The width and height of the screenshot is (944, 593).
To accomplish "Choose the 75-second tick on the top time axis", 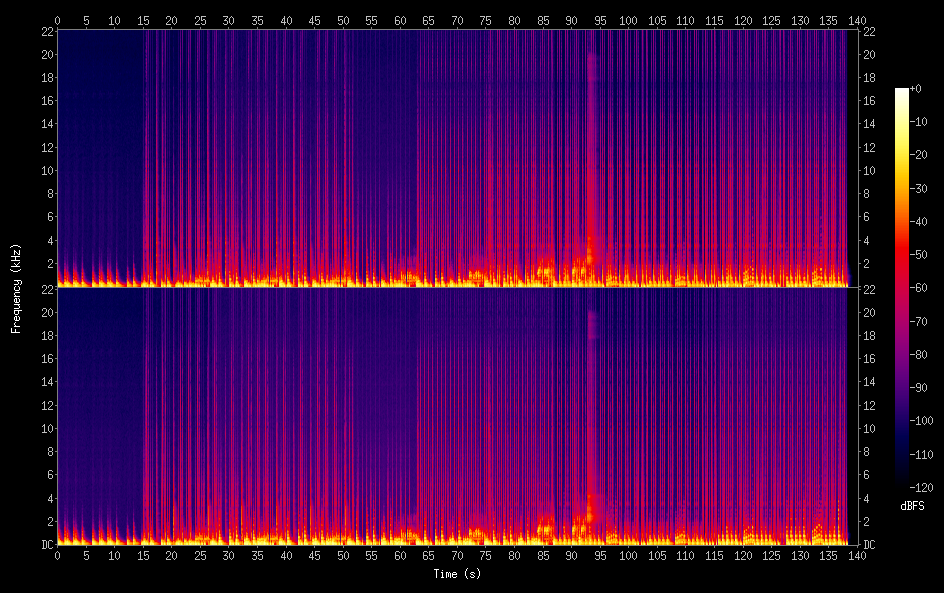I will pyautogui.click(x=486, y=20).
